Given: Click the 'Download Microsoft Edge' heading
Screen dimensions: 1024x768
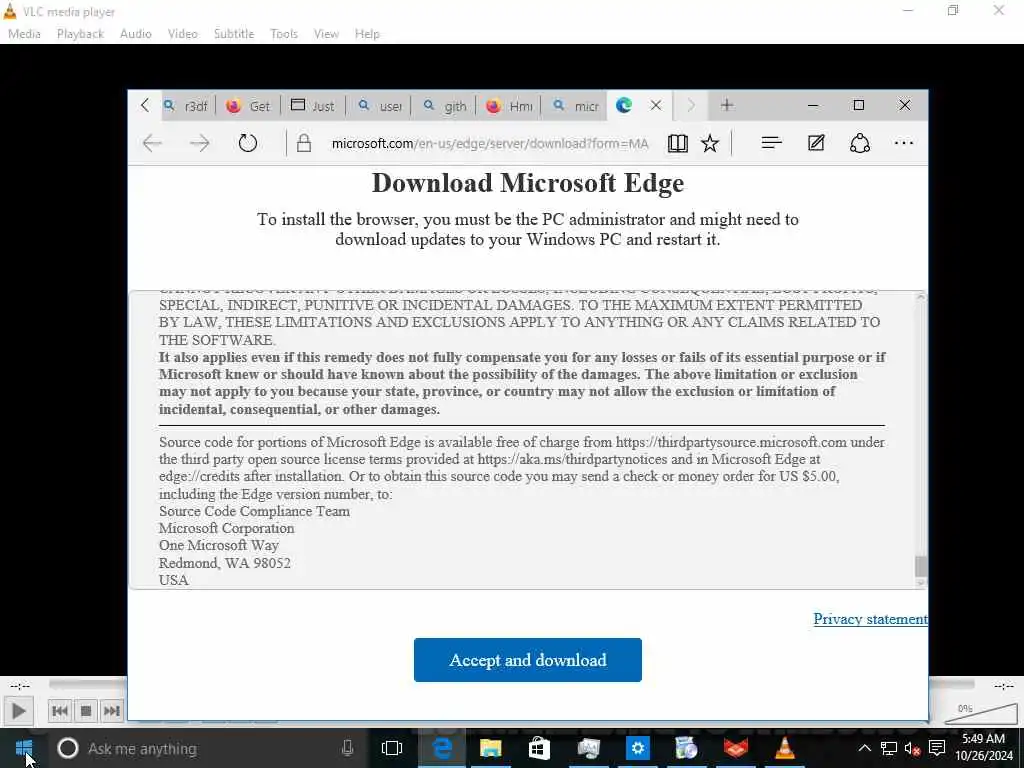Looking at the screenshot, I should pyautogui.click(x=528, y=184).
